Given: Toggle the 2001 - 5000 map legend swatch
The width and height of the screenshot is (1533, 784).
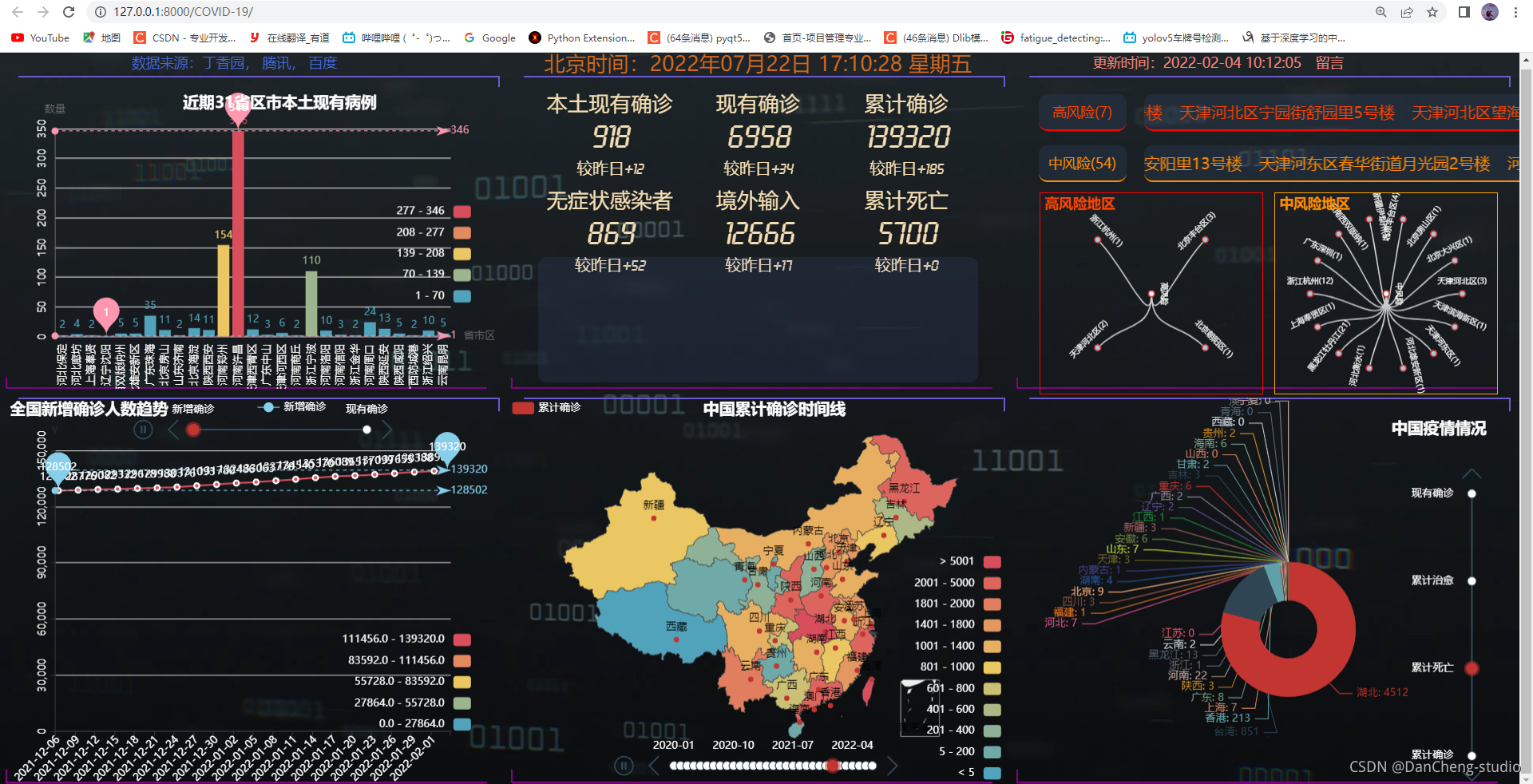Looking at the screenshot, I should pyautogui.click(x=992, y=583).
